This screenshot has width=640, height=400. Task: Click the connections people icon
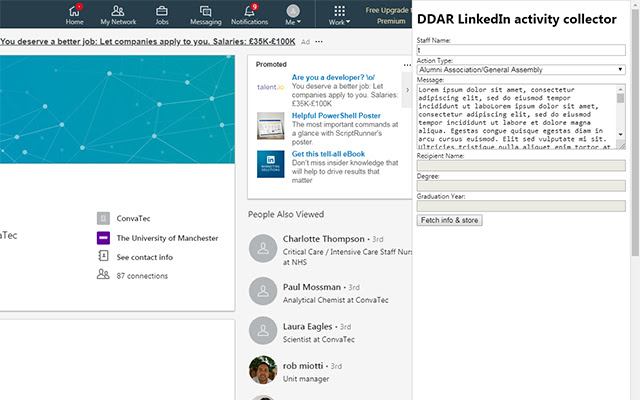tap(103, 274)
